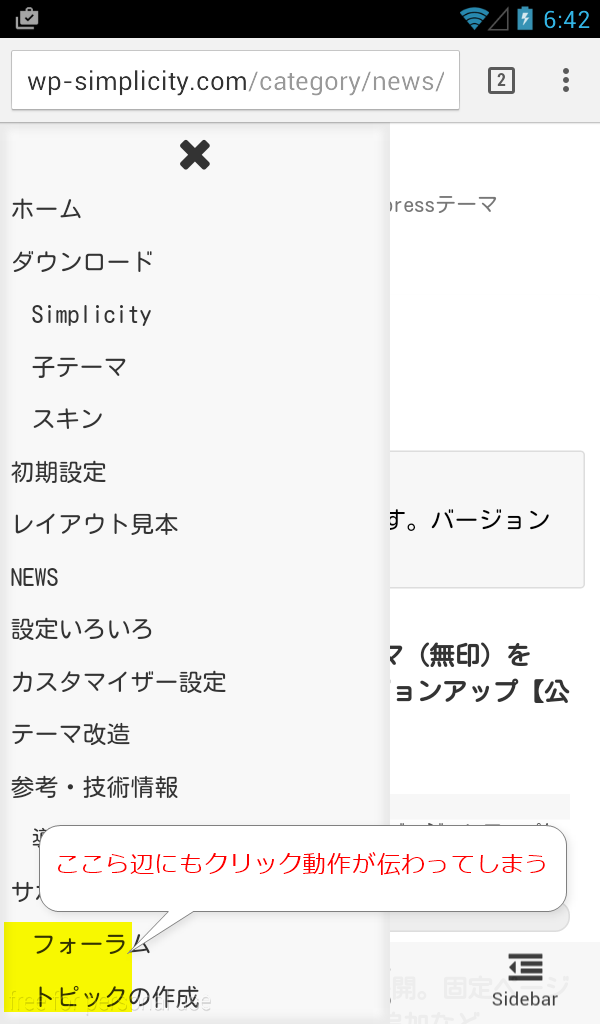Viewport: 600px width, 1024px height.
Task: Open 設定いろいろ menu item
Action: 82,629
